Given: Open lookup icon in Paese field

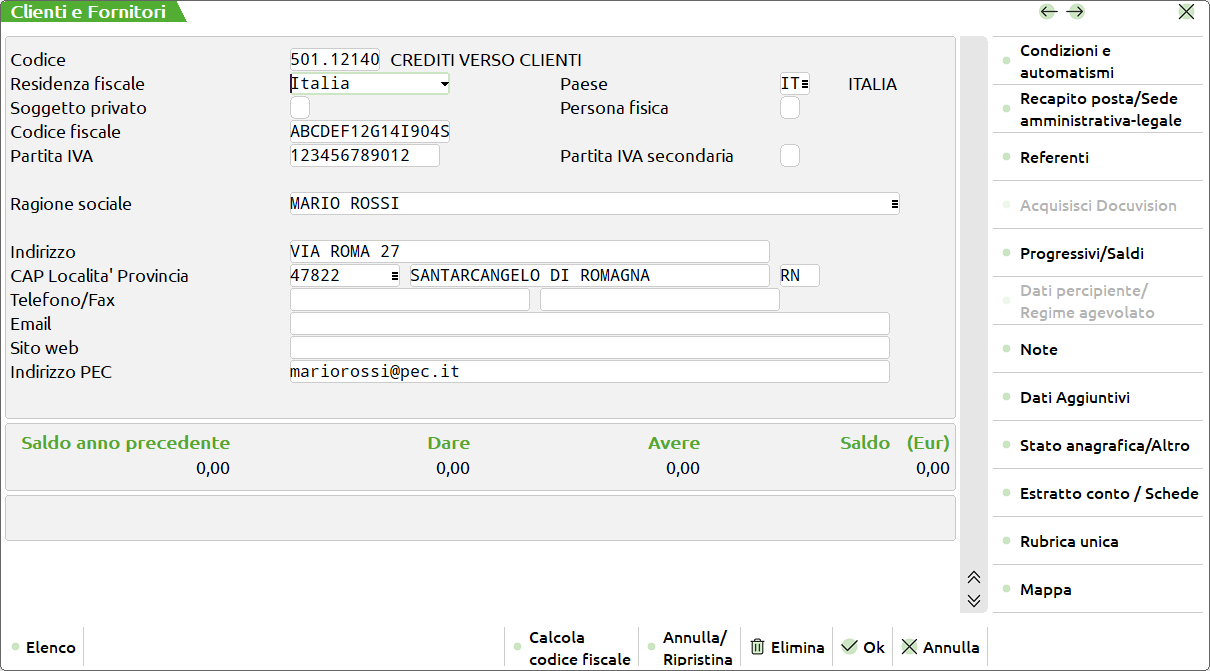Looking at the screenshot, I should [804, 84].
